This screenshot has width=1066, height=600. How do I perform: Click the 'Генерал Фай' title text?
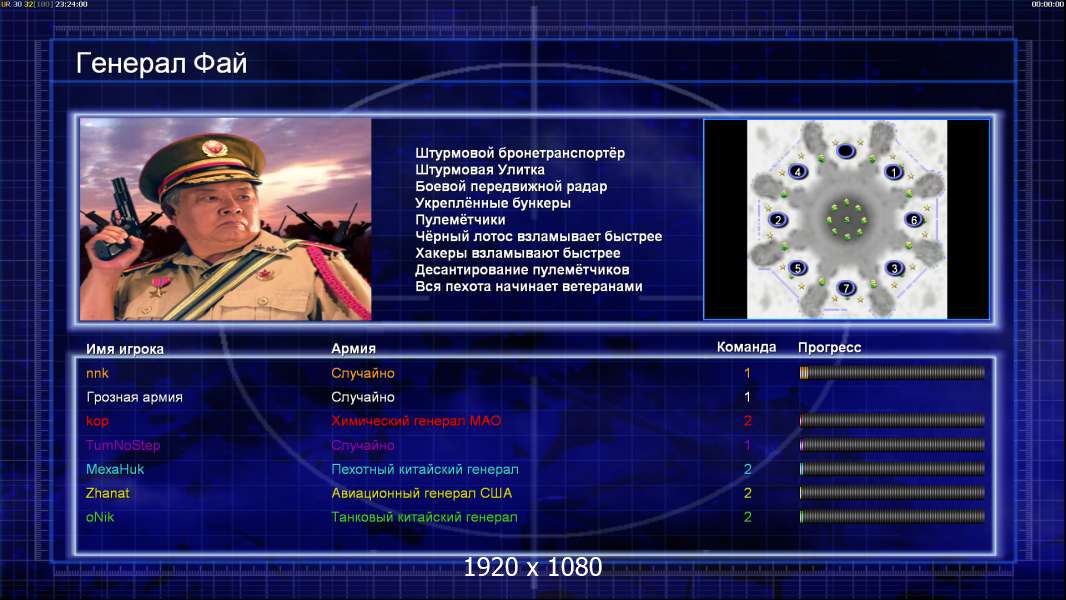[x=161, y=63]
